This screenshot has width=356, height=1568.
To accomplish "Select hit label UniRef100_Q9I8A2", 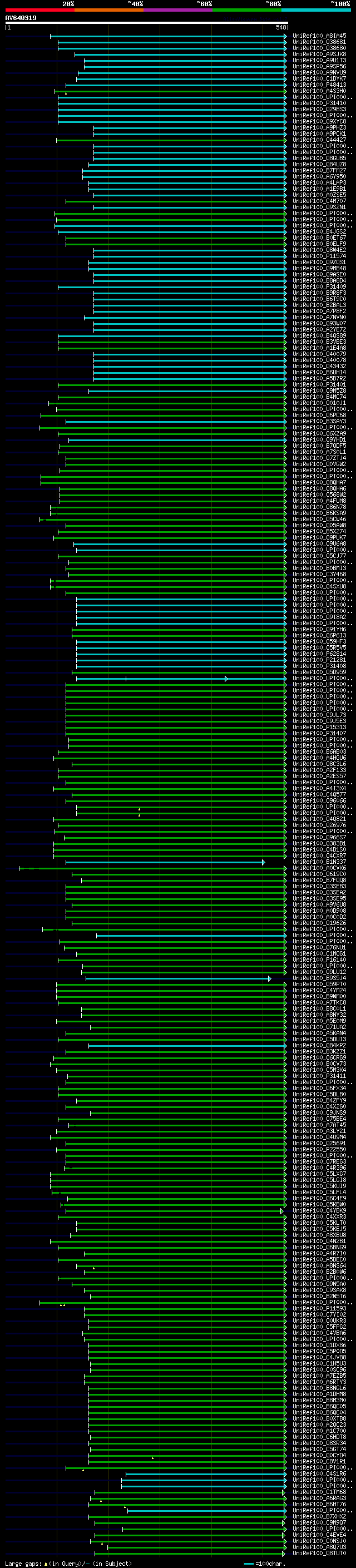I will 319,617.
